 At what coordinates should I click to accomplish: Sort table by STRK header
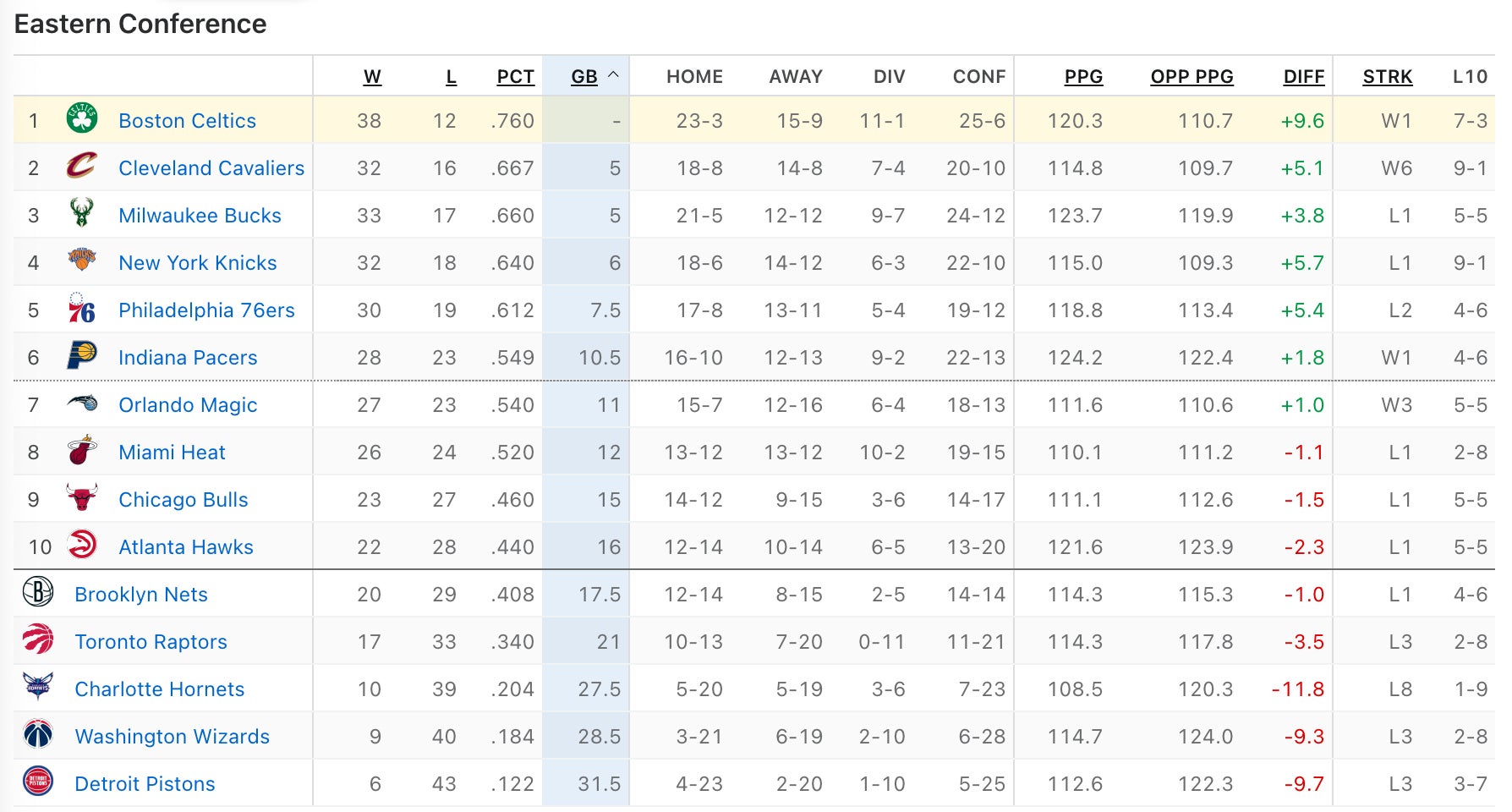pyautogui.click(x=1387, y=77)
